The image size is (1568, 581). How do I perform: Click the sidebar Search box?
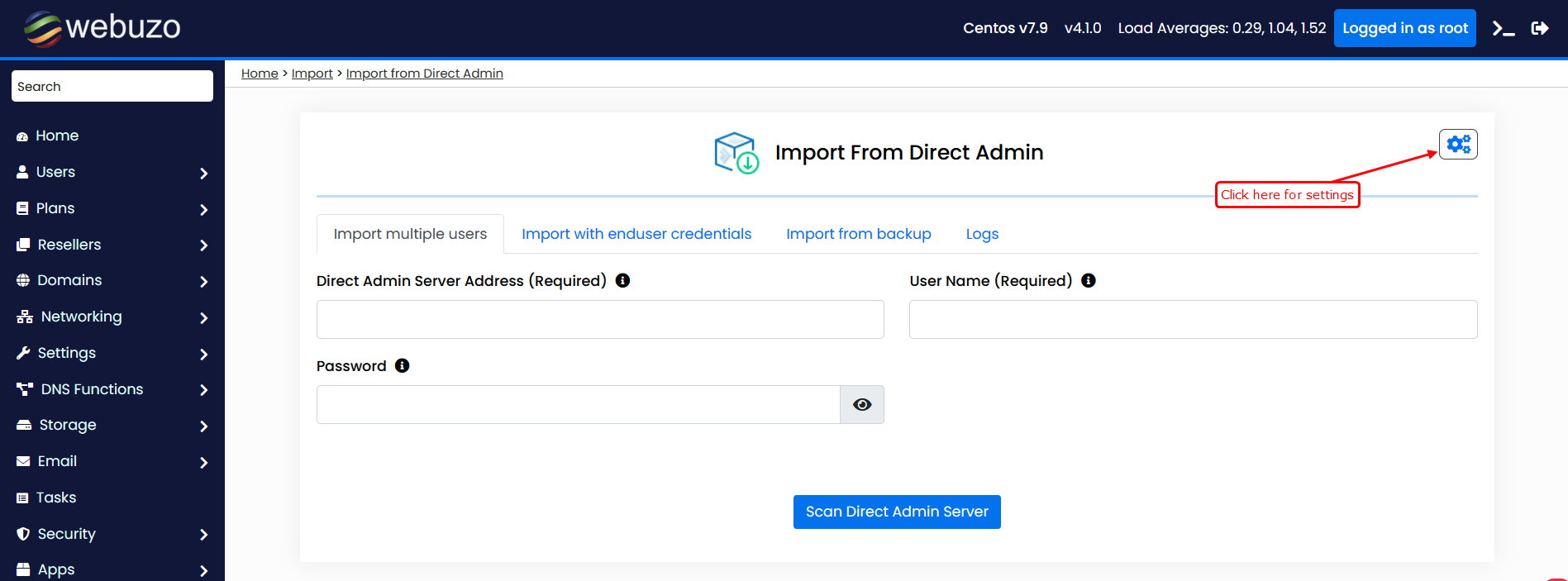pyautogui.click(x=112, y=86)
